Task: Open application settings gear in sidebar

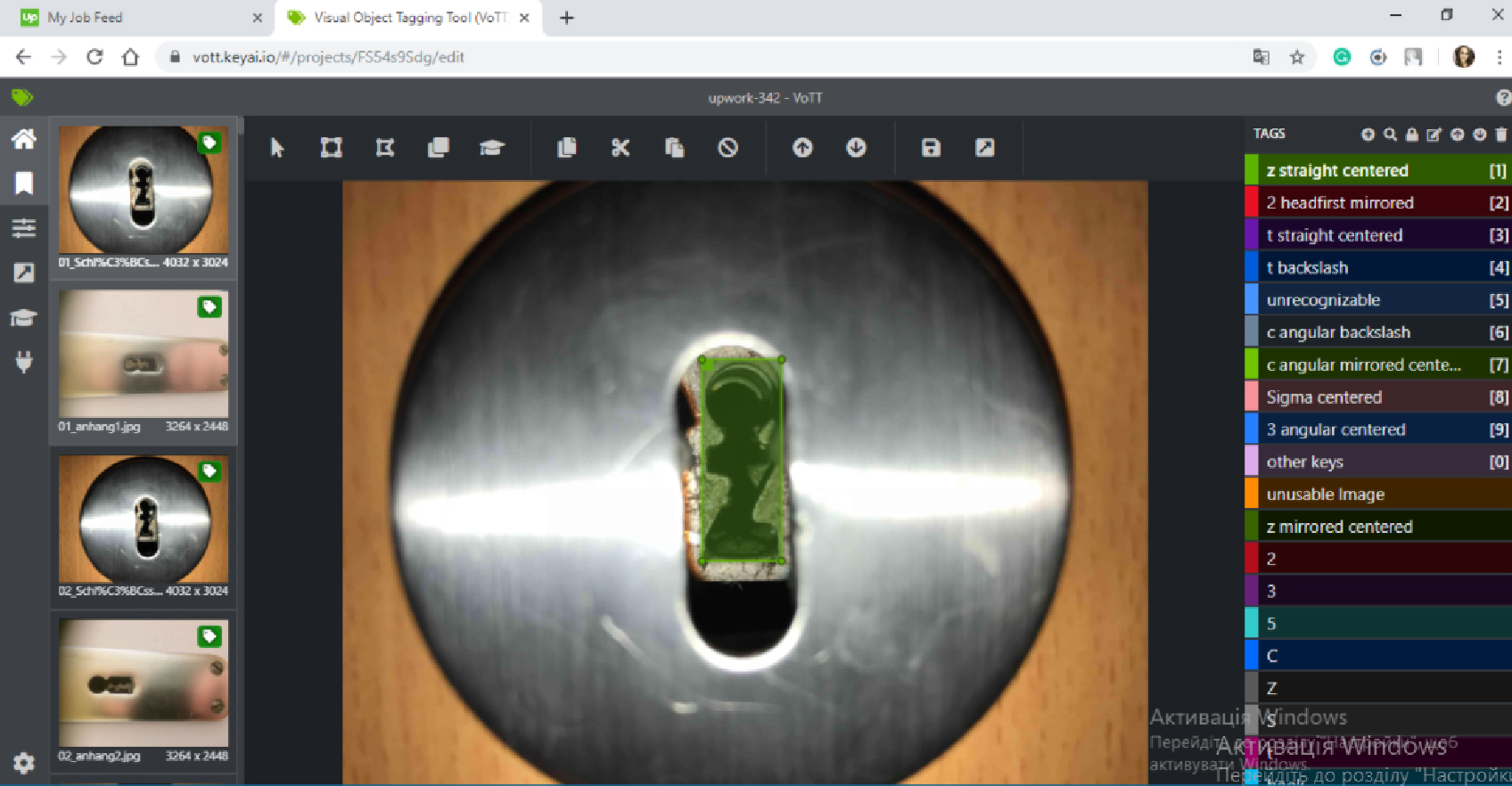Action: [x=24, y=763]
